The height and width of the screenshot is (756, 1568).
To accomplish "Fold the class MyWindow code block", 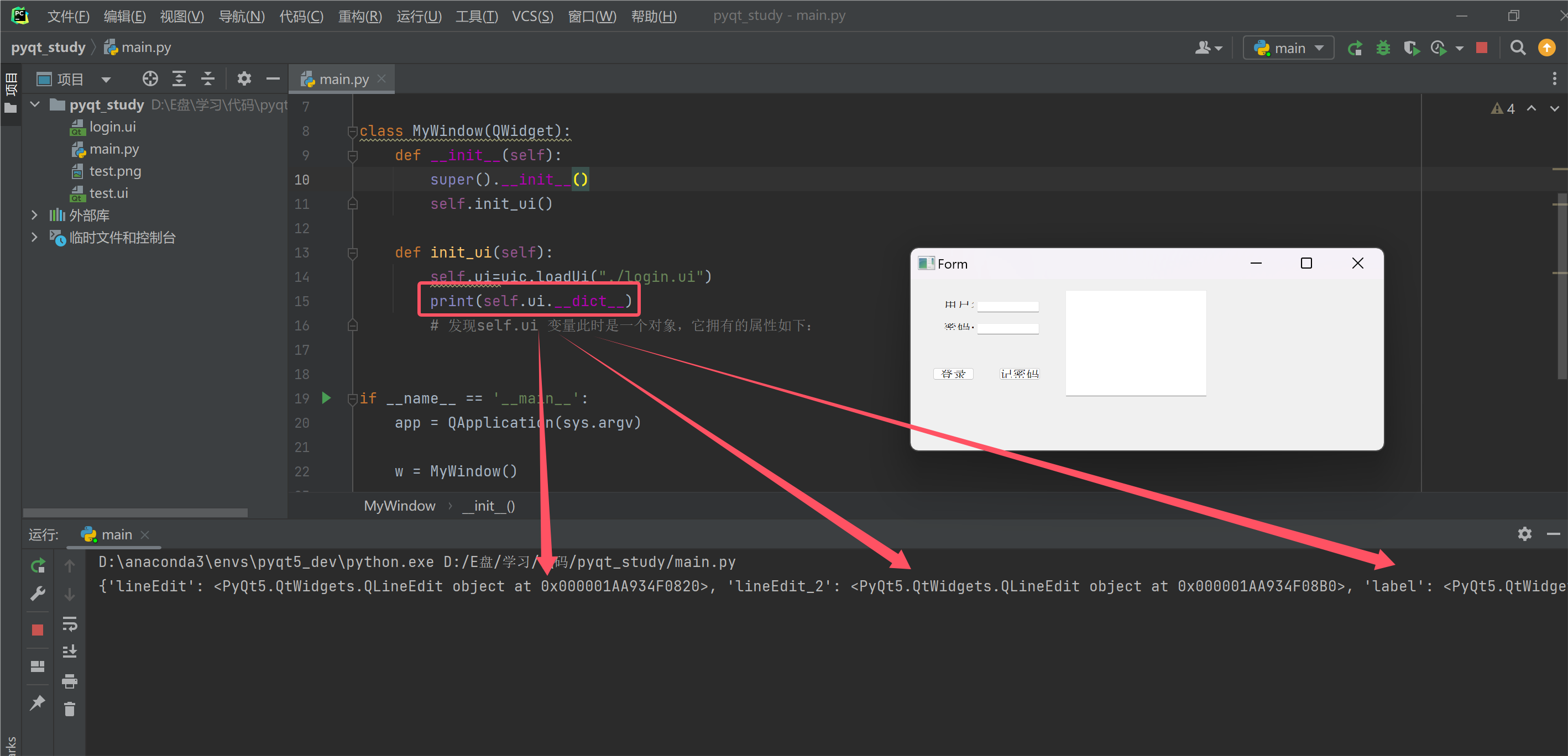I will [352, 132].
